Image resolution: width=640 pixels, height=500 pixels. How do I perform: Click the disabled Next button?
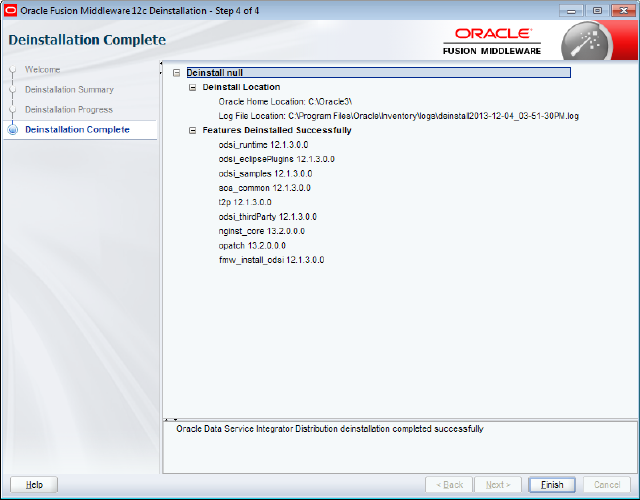click(x=498, y=485)
